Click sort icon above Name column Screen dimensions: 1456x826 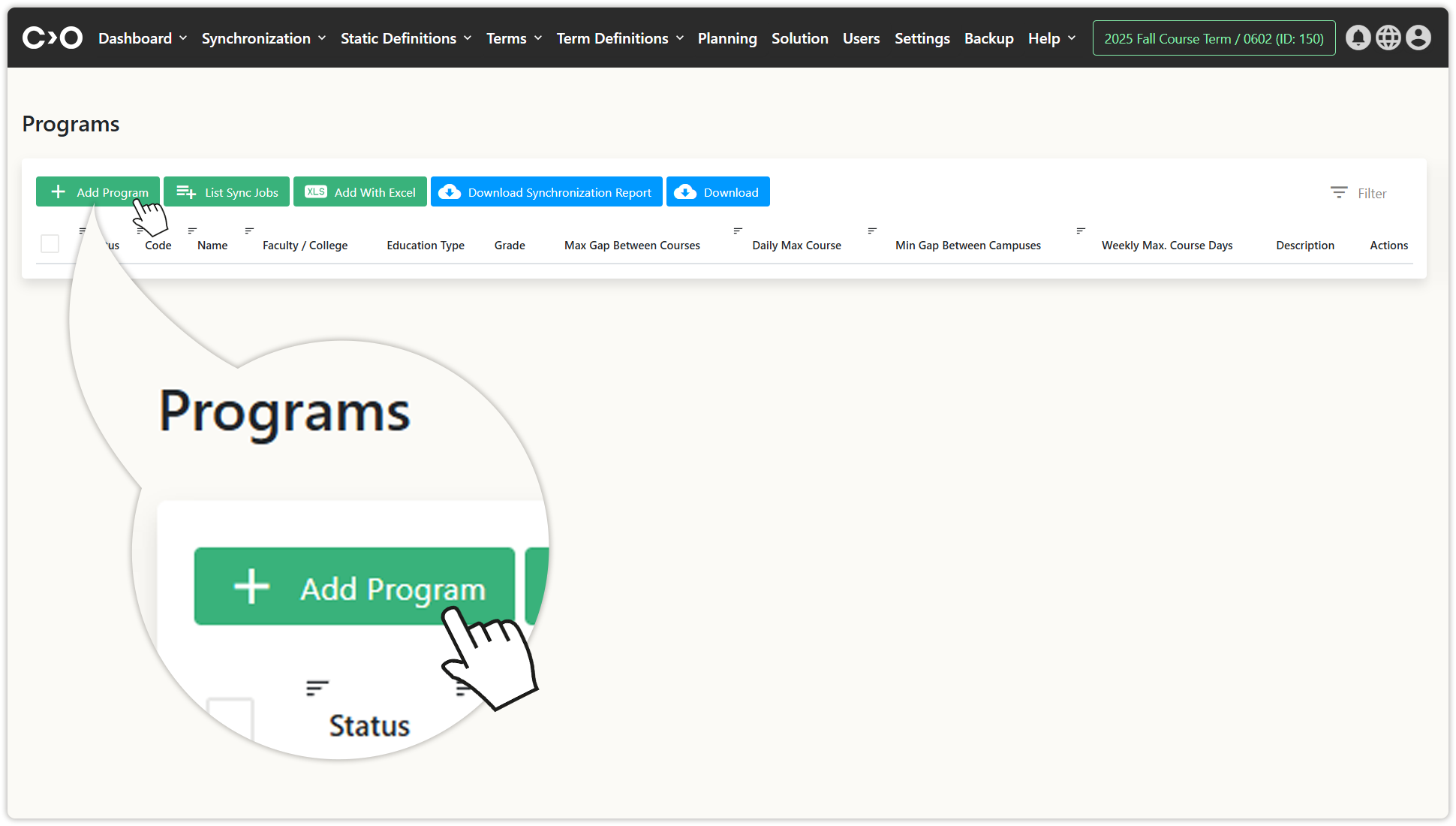coord(192,231)
